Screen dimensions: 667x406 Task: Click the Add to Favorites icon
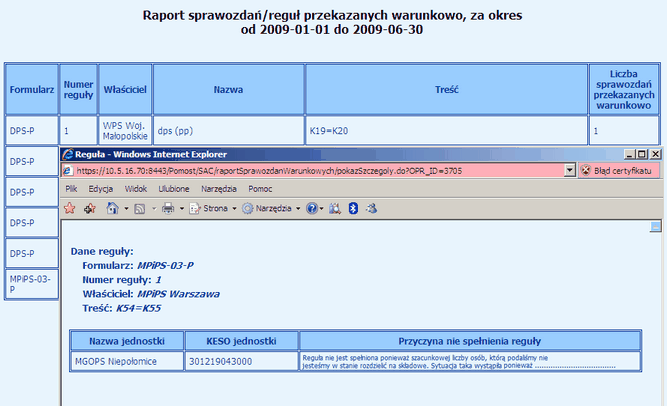point(87,208)
